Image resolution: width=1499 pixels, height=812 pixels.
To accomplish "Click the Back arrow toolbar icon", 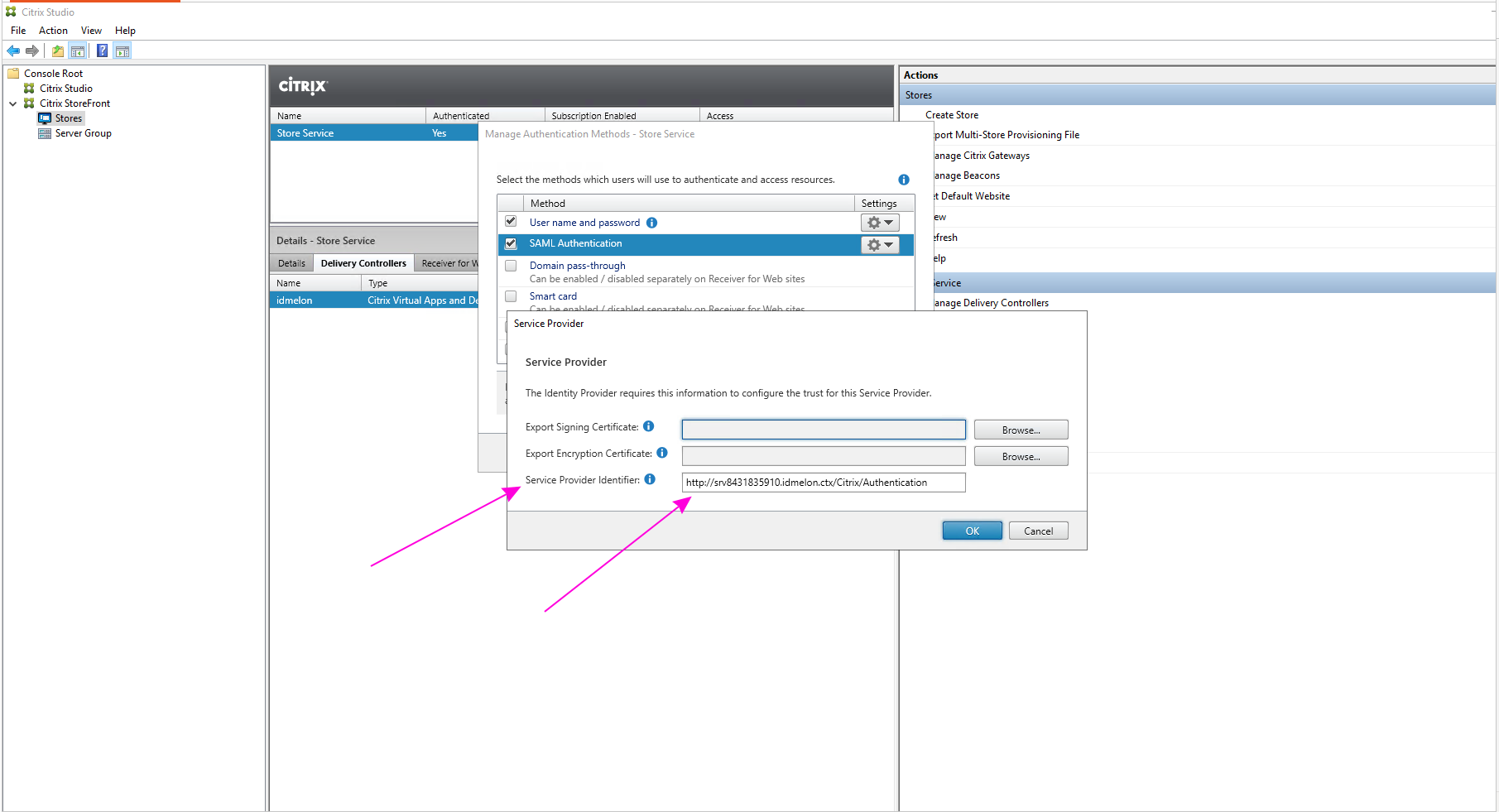I will 13,51.
